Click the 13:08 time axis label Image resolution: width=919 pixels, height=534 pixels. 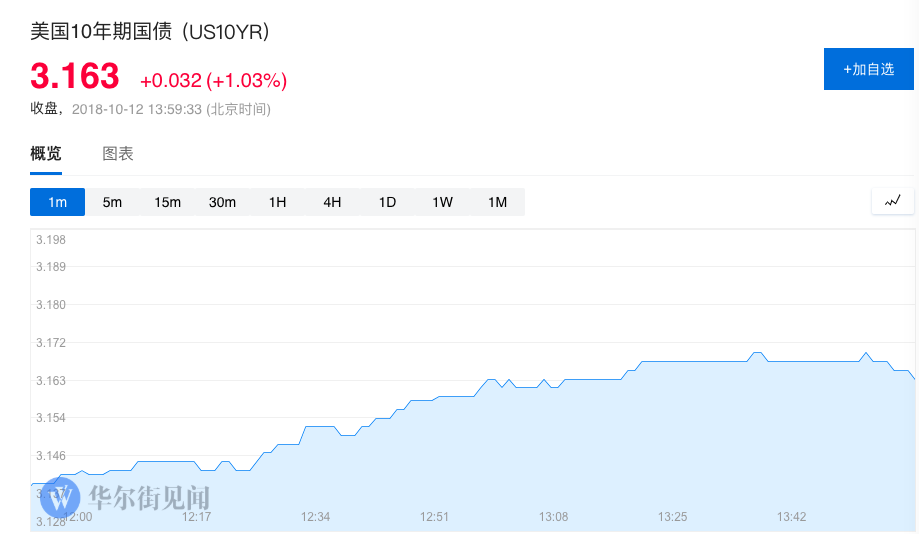point(553,517)
